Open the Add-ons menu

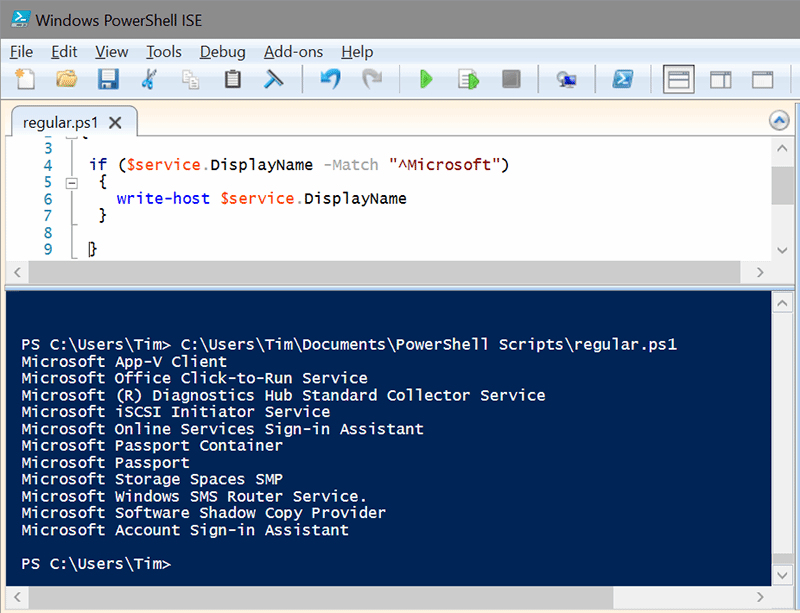(294, 52)
